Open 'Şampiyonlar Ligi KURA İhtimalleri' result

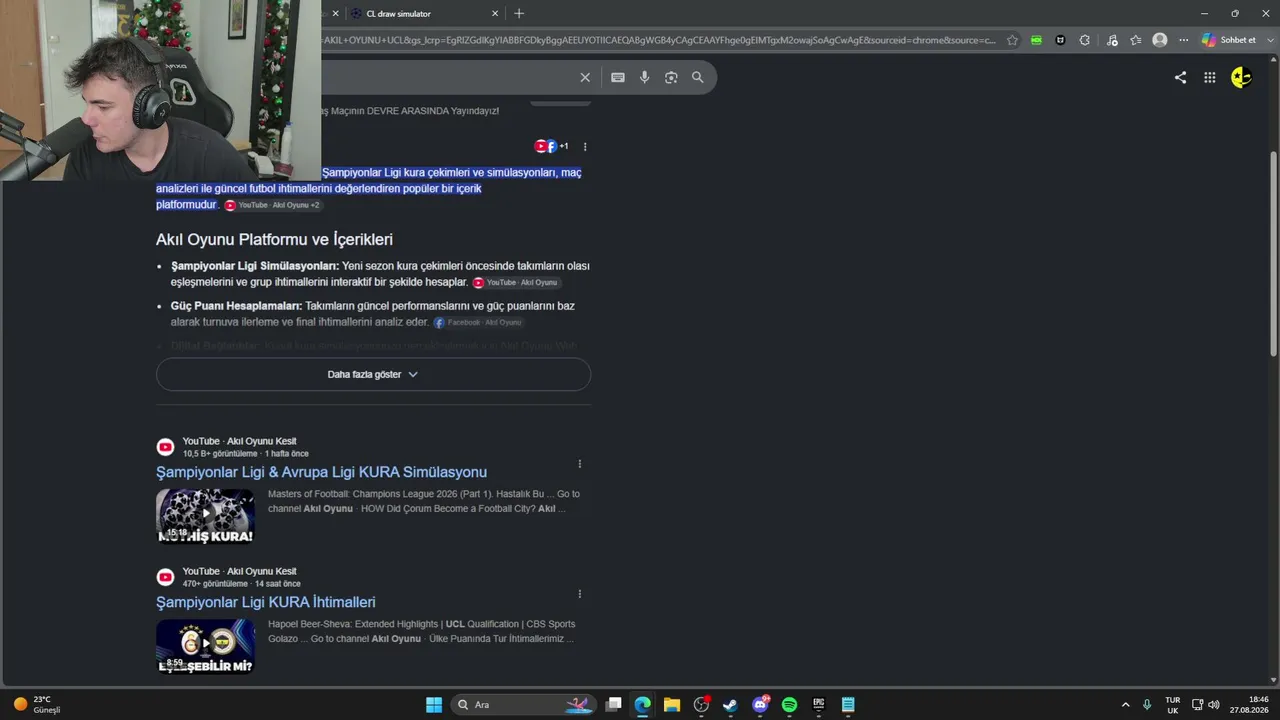(x=266, y=602)
